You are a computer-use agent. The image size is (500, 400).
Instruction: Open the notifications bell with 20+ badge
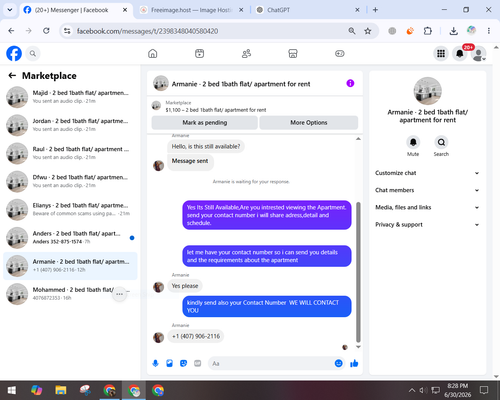pos(460,53)
